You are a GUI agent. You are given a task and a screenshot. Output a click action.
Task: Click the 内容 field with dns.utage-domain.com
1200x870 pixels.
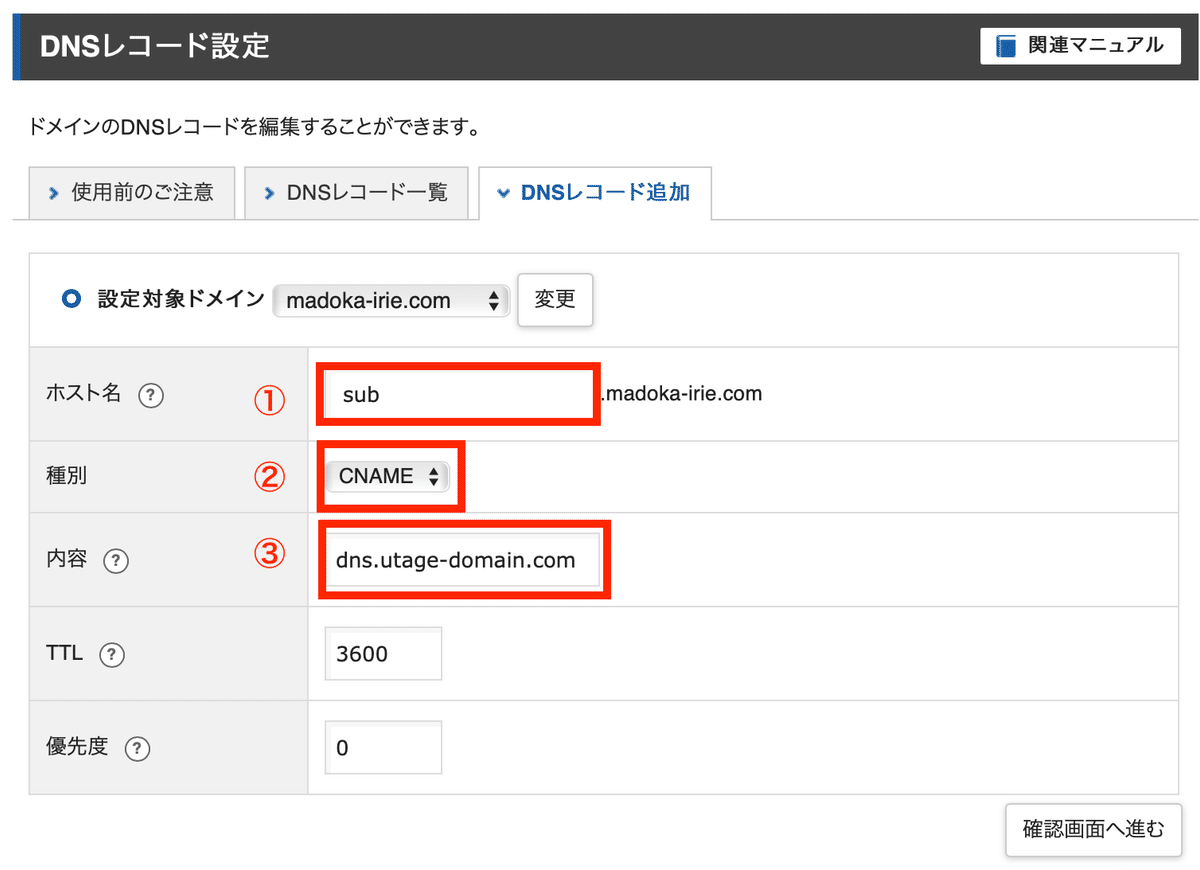click(x=463, y=560)
